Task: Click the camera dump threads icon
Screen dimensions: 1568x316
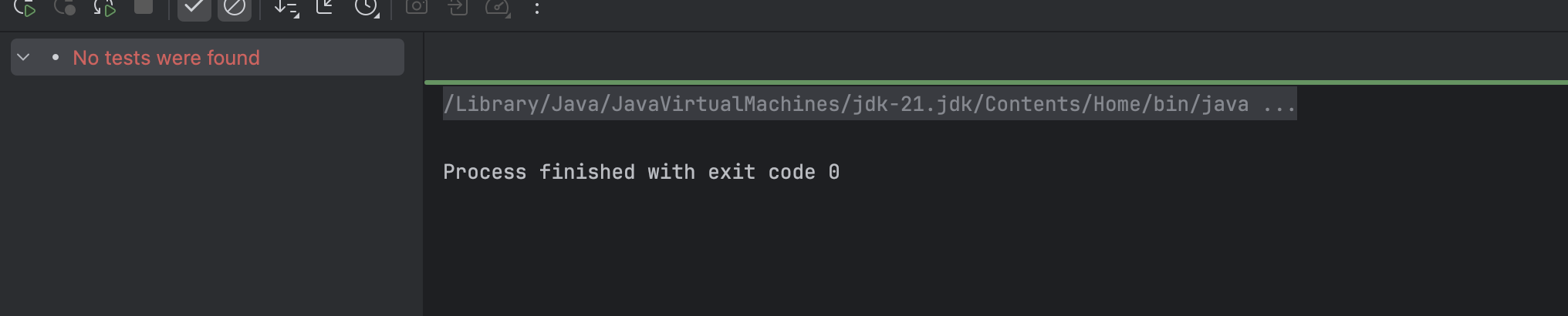Action: point(417,7)
